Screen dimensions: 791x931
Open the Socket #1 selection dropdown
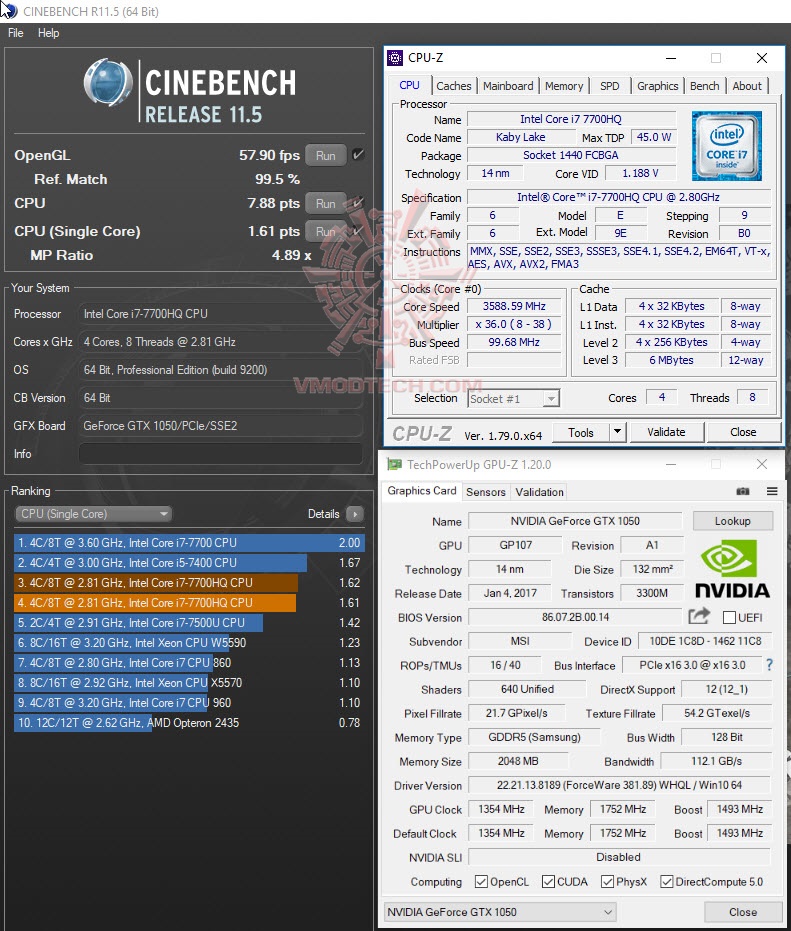(x=514, y=398)
